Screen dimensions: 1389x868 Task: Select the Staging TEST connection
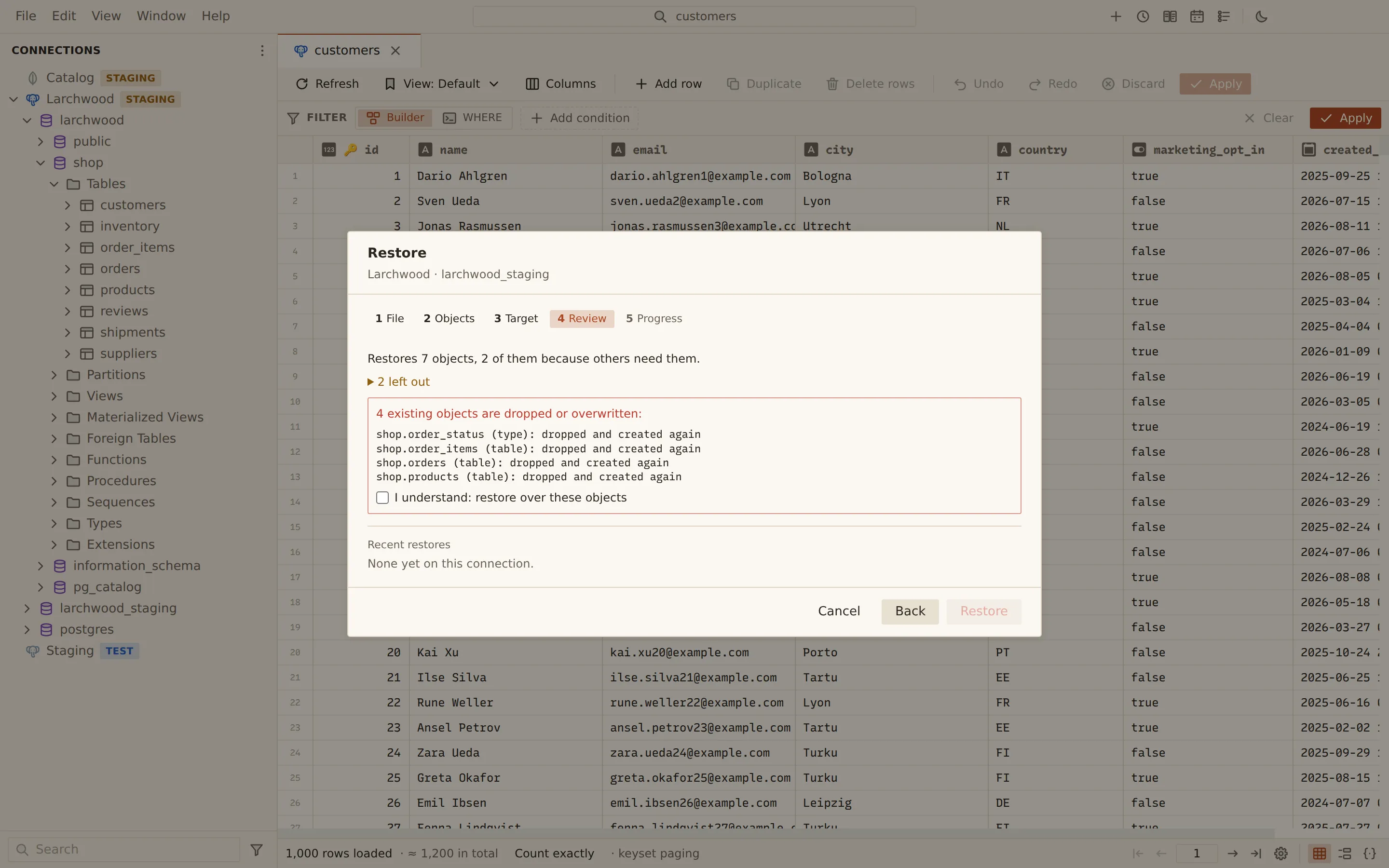(82, 651)
